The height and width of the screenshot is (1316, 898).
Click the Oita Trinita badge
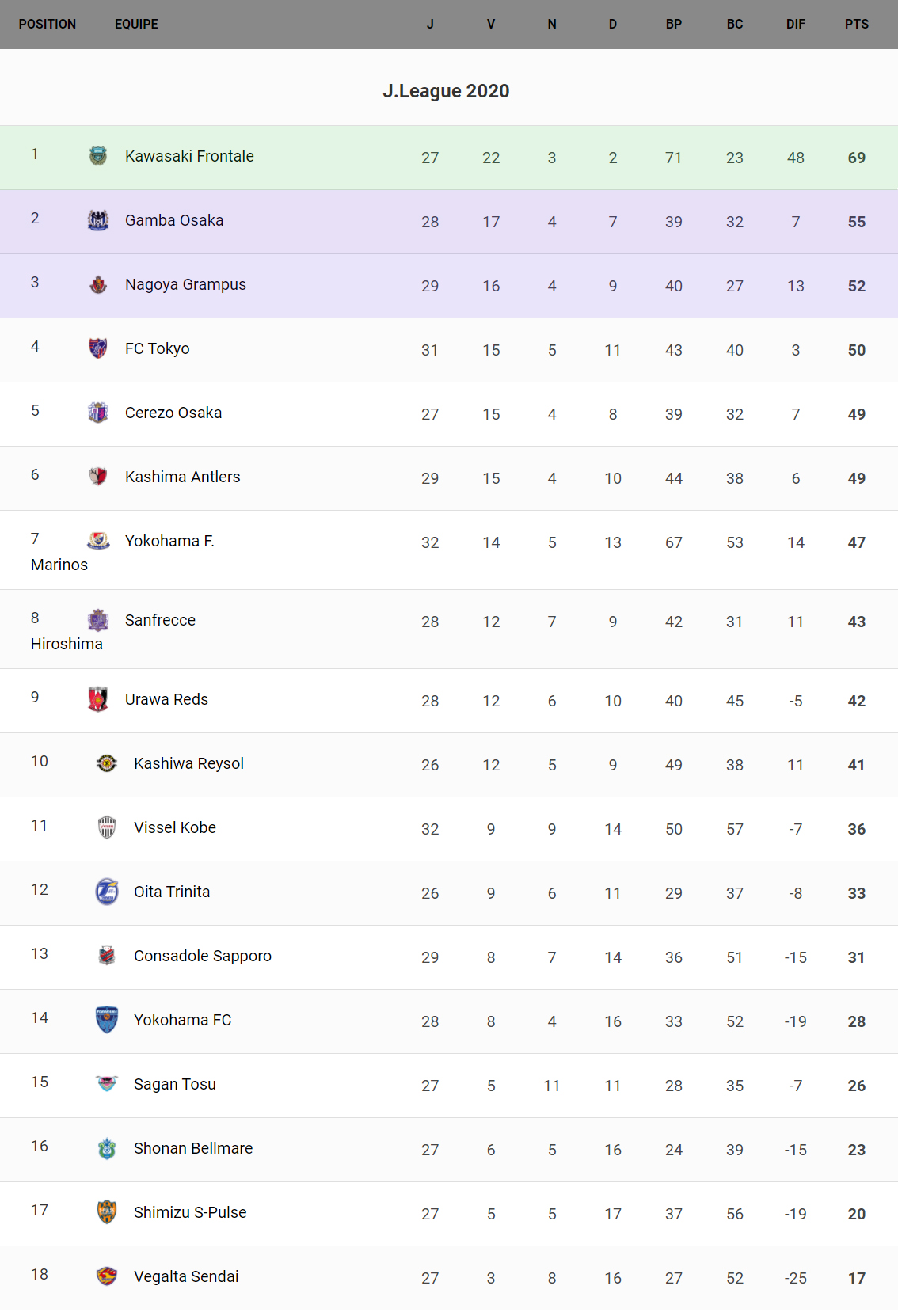coord(107,892)
